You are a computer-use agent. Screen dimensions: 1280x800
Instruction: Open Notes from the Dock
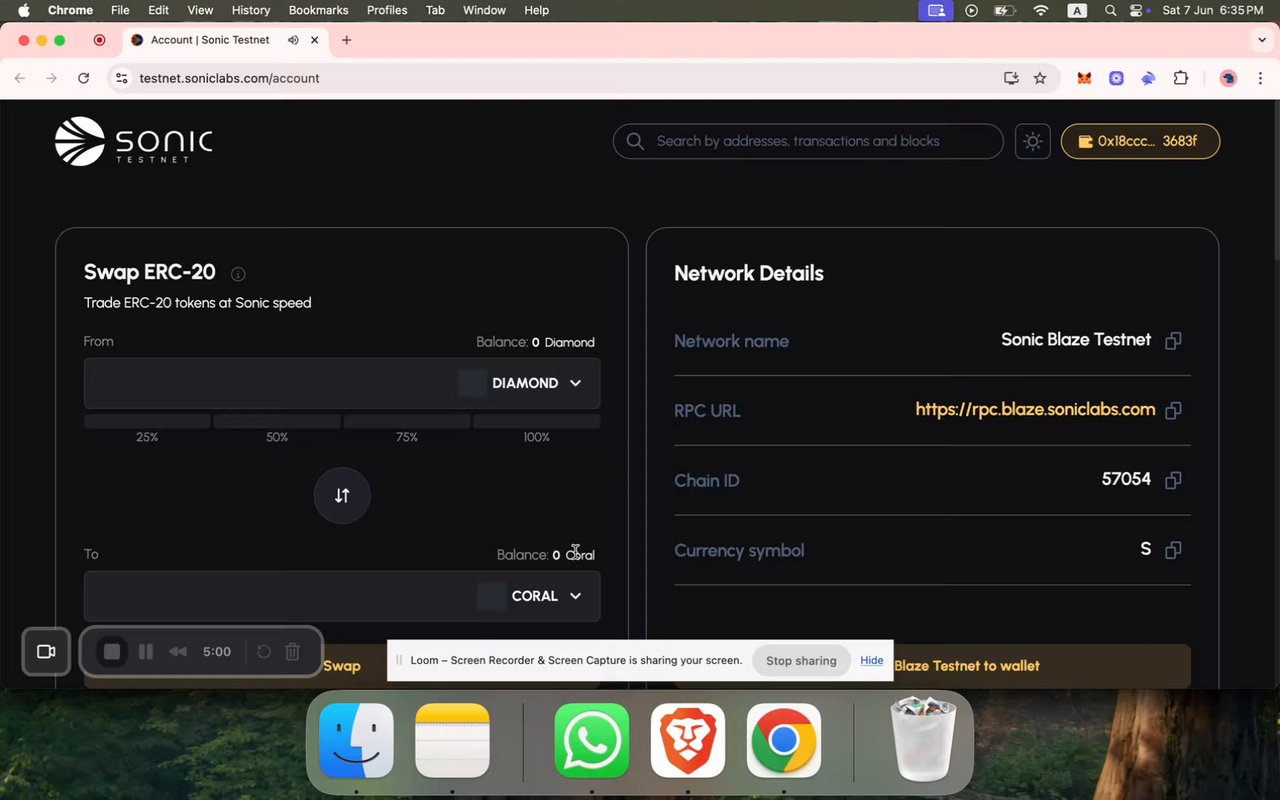tap(452, 741)
